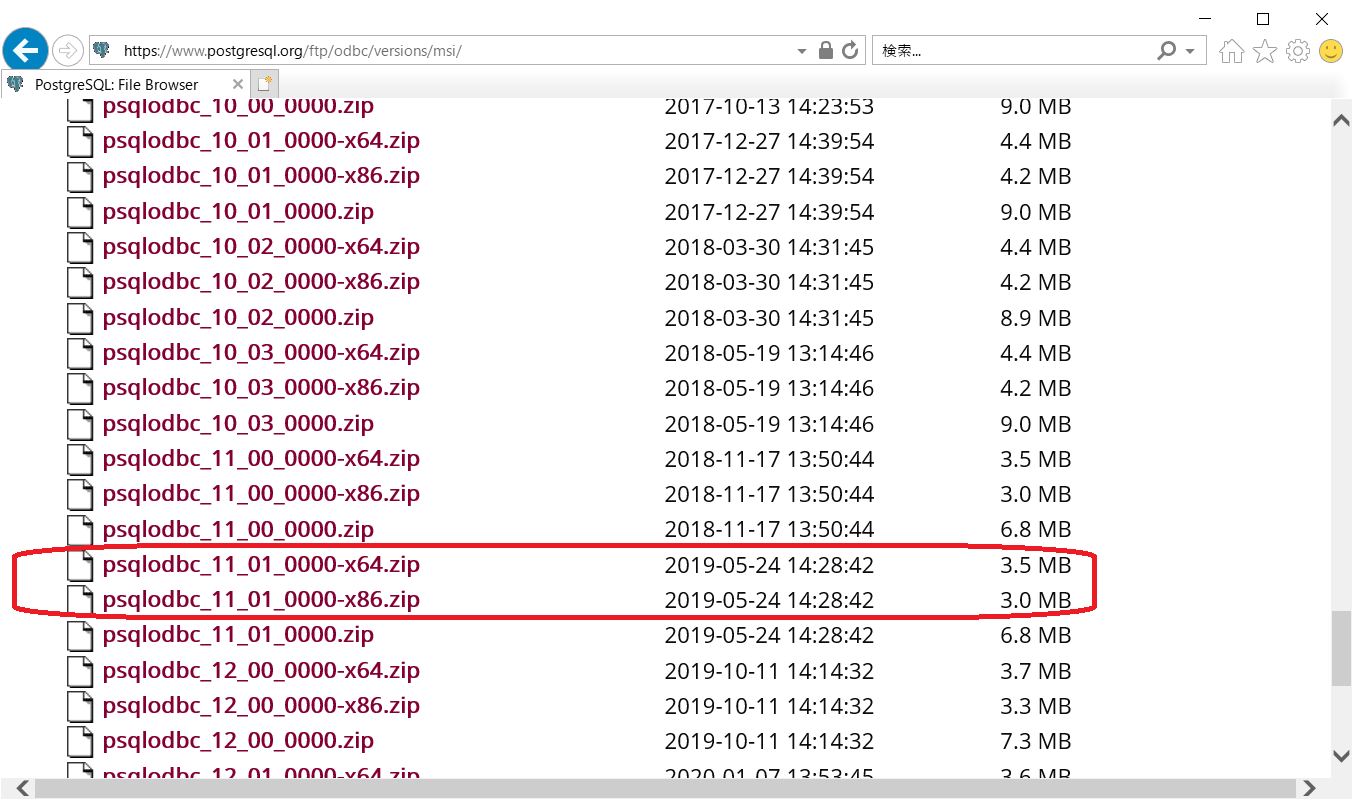1353x800 pixels.
Task: Refresh the page with the reload icon
Action: click(x=850, y=50)
